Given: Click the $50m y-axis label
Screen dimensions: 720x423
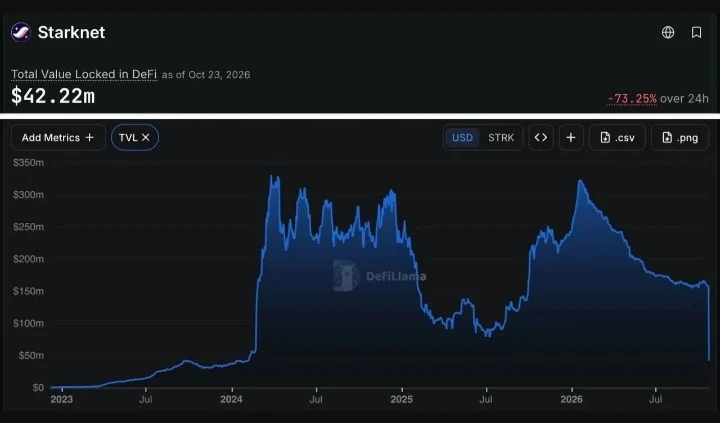Looking at the screenshot, I should [31, 355].
